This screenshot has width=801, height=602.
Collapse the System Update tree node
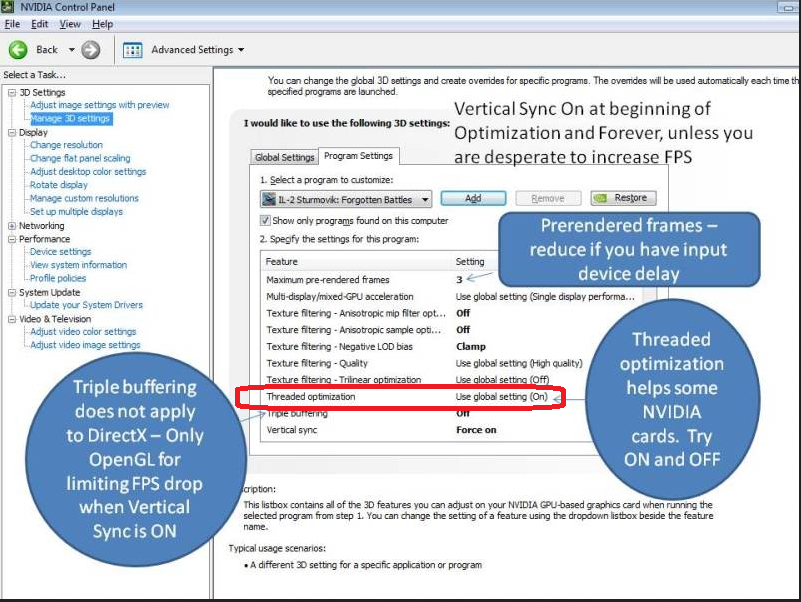click(12, 292)
